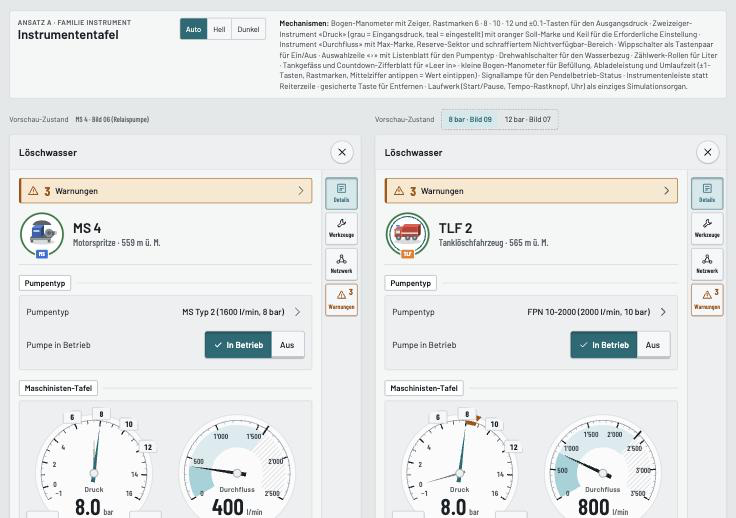Viewport: 736px width, 518px height.
Task: Click the 8.0 bar readout on TLF 2 gauge
Action: point(460,508)
